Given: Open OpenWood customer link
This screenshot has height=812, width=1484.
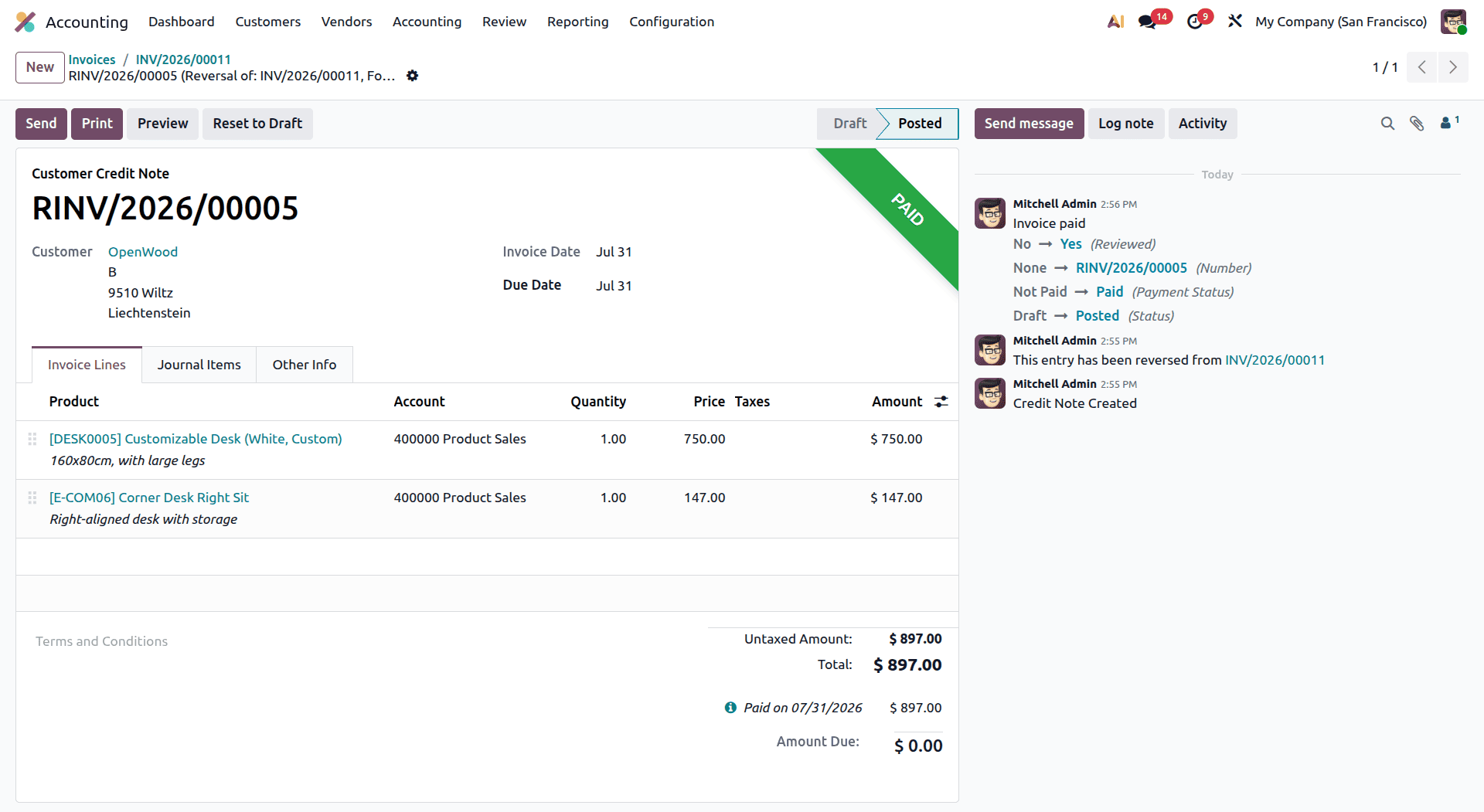Looking at the screenshot, I should pos(143,252).
